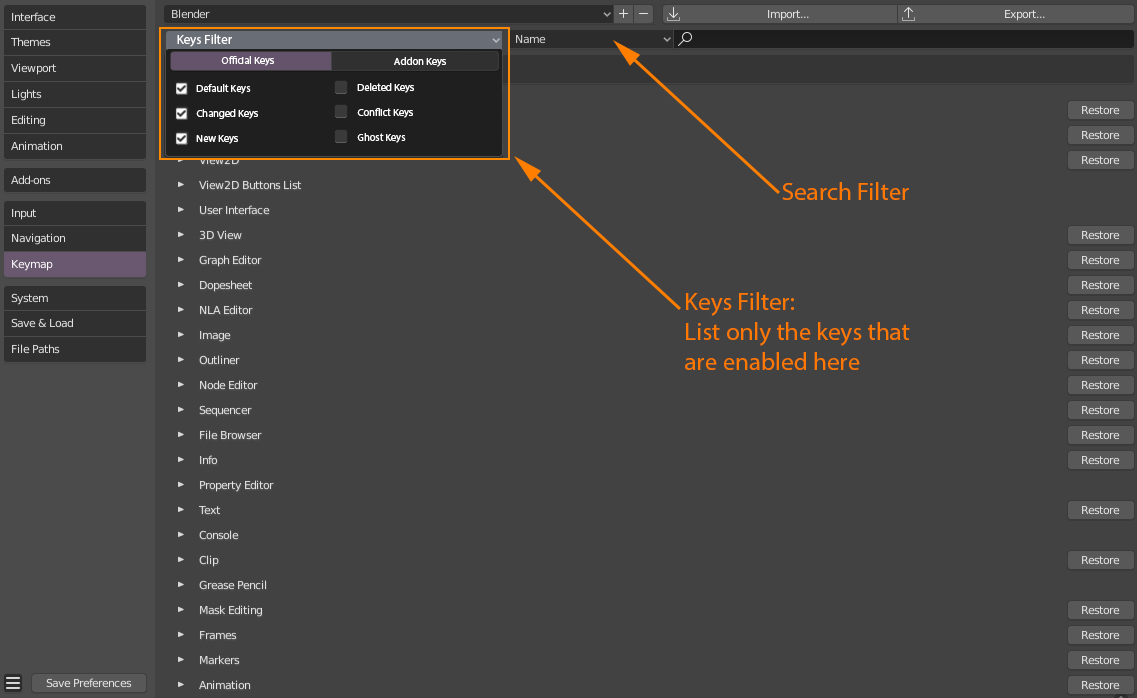Click the Import... keymap button
Image resolution: width=1137 pixels, height=698 pixels.
point(780,14)
